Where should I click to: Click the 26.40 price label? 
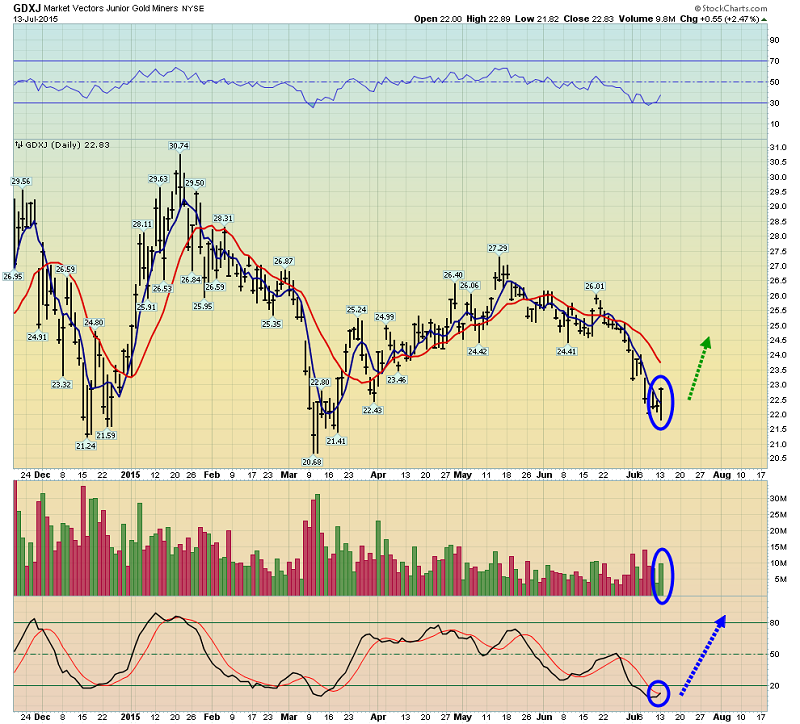click(x=453, y=275)
